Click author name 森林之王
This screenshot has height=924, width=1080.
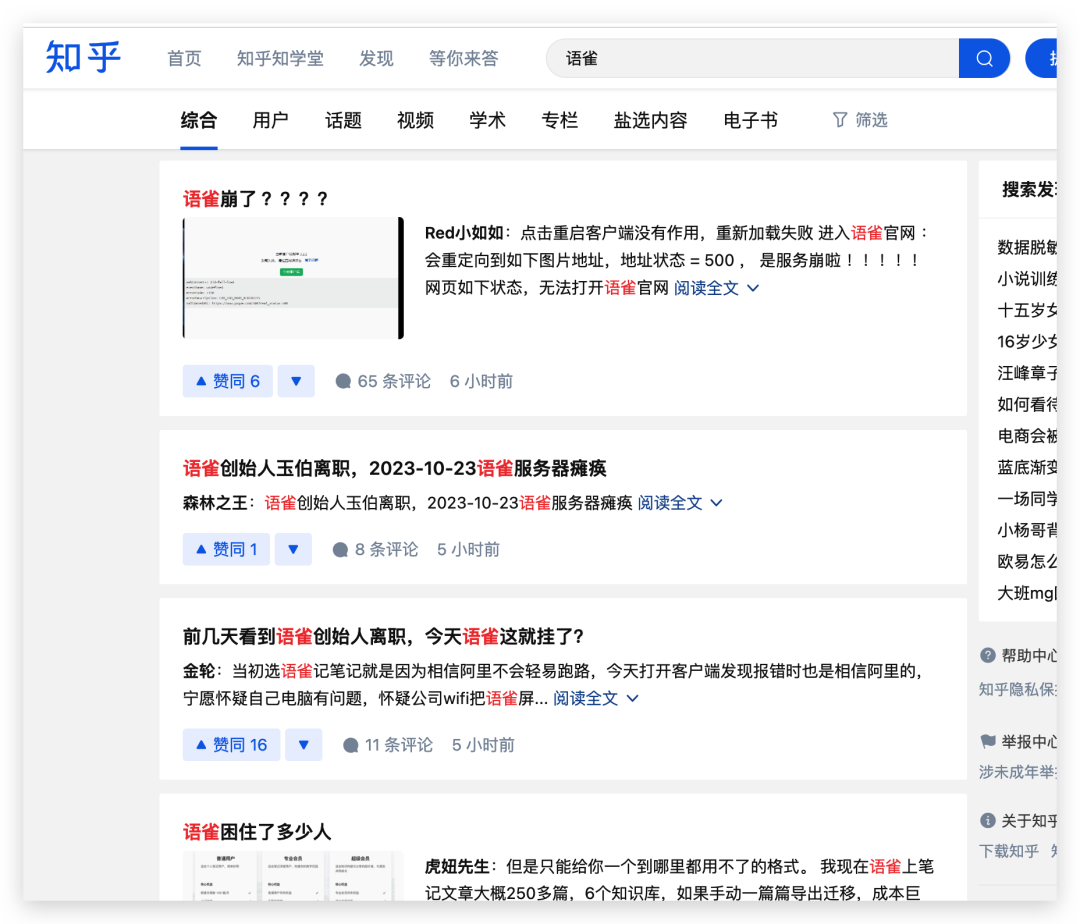click(x=215, y=503)
